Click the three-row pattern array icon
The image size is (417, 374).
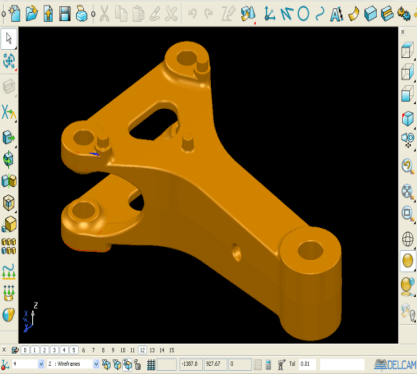[9, 246]
